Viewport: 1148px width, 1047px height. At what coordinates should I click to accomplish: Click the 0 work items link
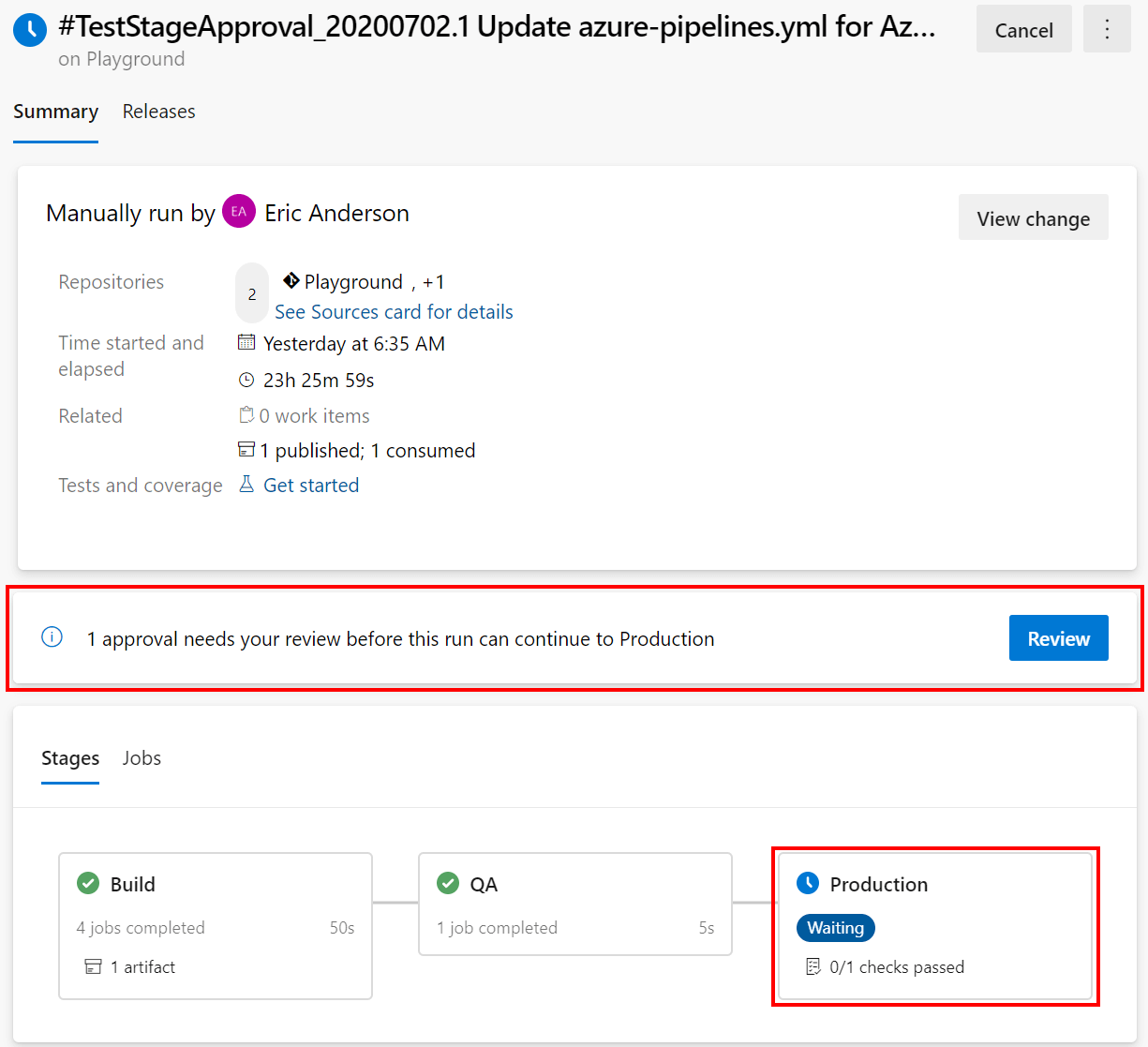[x=314, y=415]
